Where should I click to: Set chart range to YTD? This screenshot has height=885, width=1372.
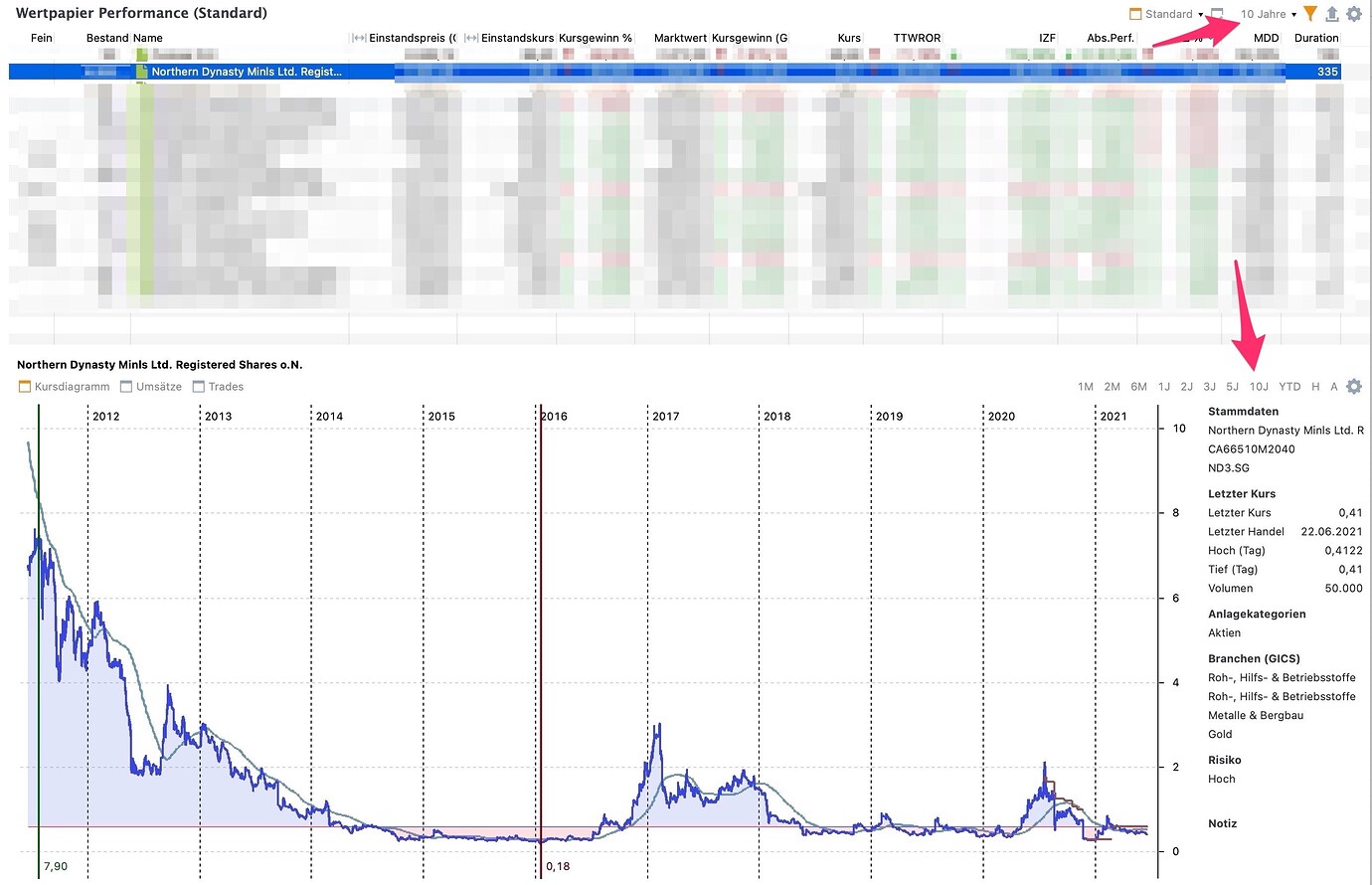[x=1289, y=387]
